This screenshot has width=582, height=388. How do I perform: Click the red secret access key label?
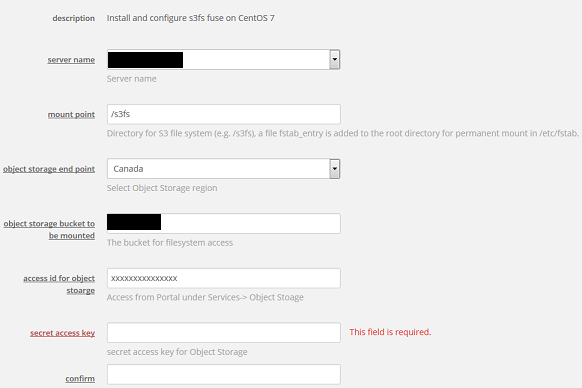(x=62, y=333)
